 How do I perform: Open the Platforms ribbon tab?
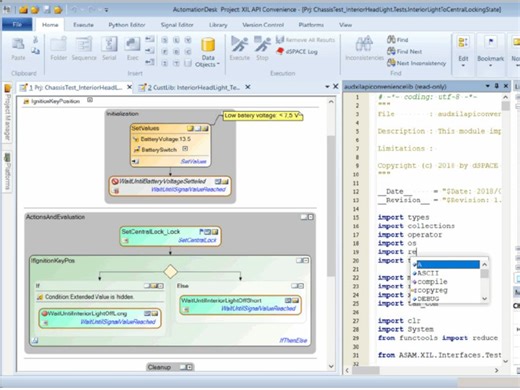coord(311,25)
